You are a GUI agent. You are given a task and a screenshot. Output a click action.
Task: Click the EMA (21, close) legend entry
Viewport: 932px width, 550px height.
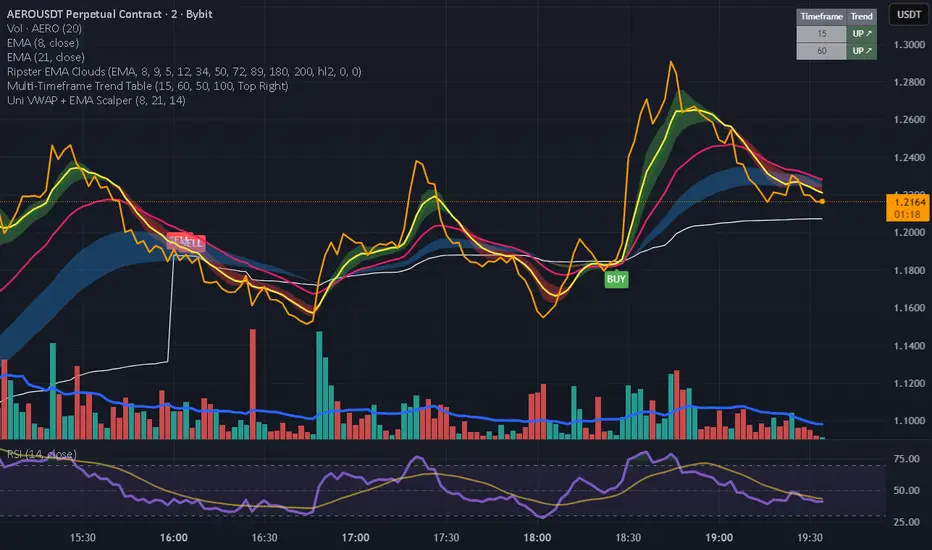pyautogui.click(x=46, y=57)
